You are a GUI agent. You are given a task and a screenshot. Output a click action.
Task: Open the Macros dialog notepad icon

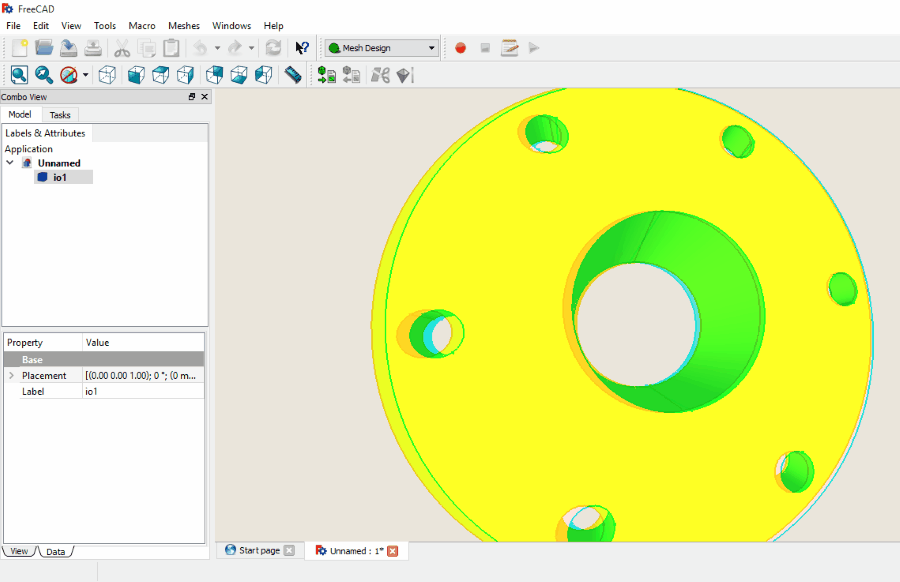point(510,48)
